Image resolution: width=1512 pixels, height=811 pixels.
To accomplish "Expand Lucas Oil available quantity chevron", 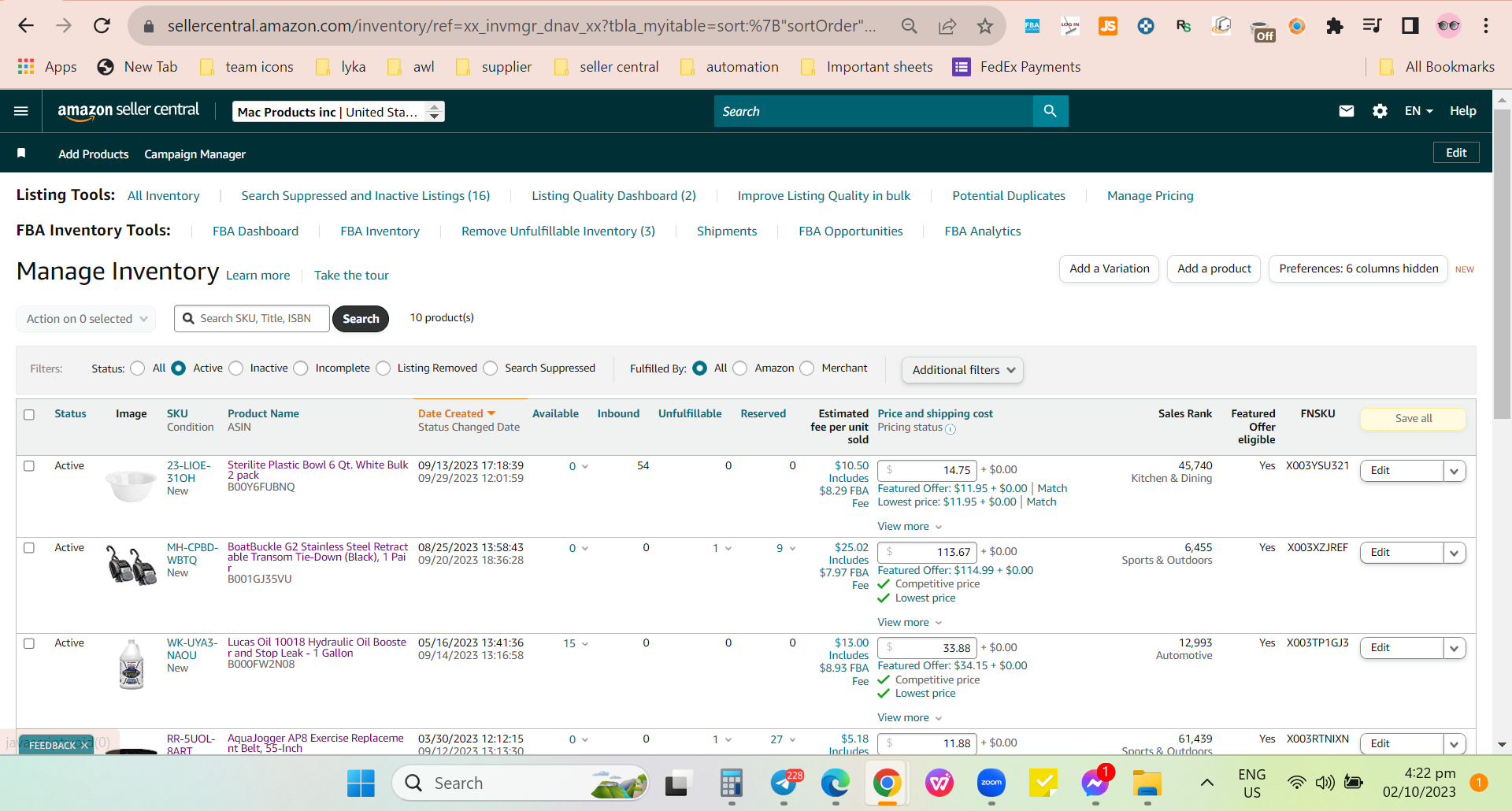I will (x=584, y=644).
